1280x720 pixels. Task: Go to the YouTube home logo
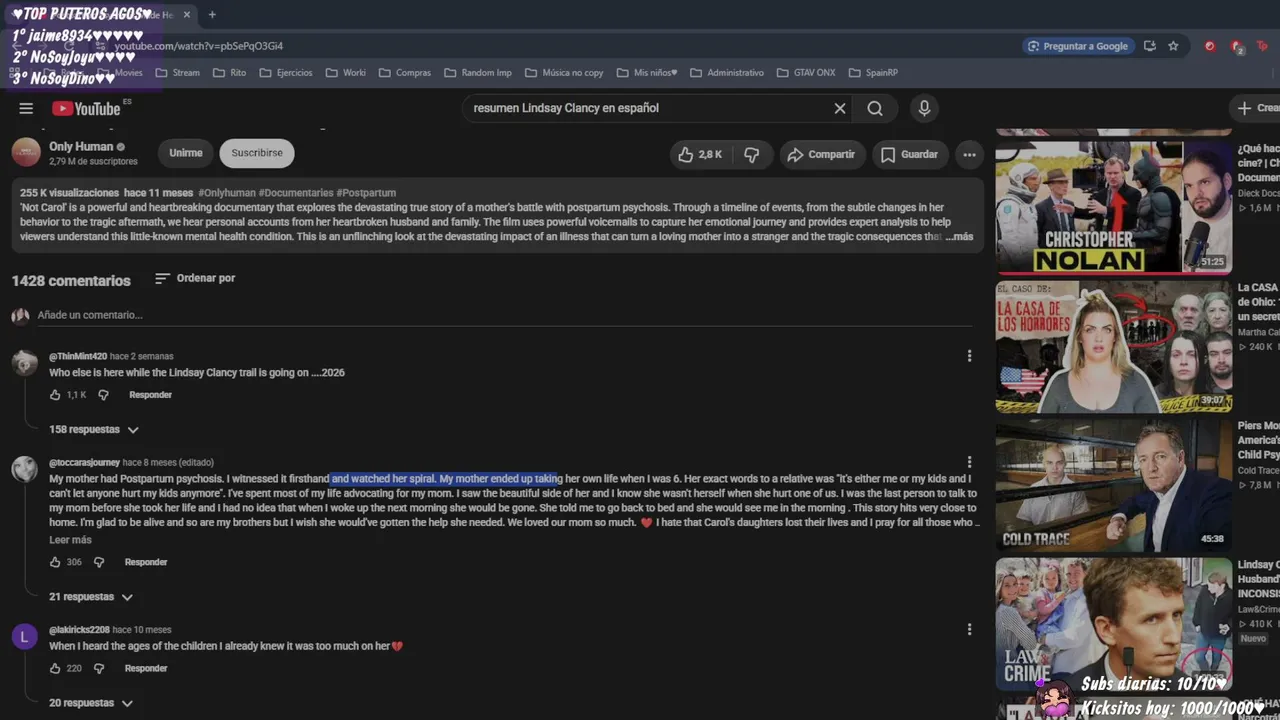86,108
